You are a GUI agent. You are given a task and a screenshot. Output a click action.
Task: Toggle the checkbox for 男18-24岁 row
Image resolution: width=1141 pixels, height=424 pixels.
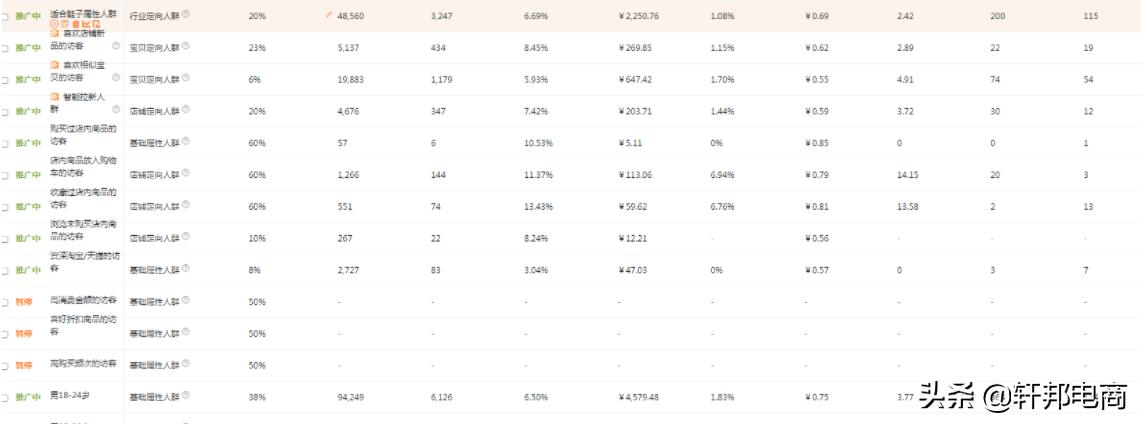pyautogui.click(x=4, y=398)
